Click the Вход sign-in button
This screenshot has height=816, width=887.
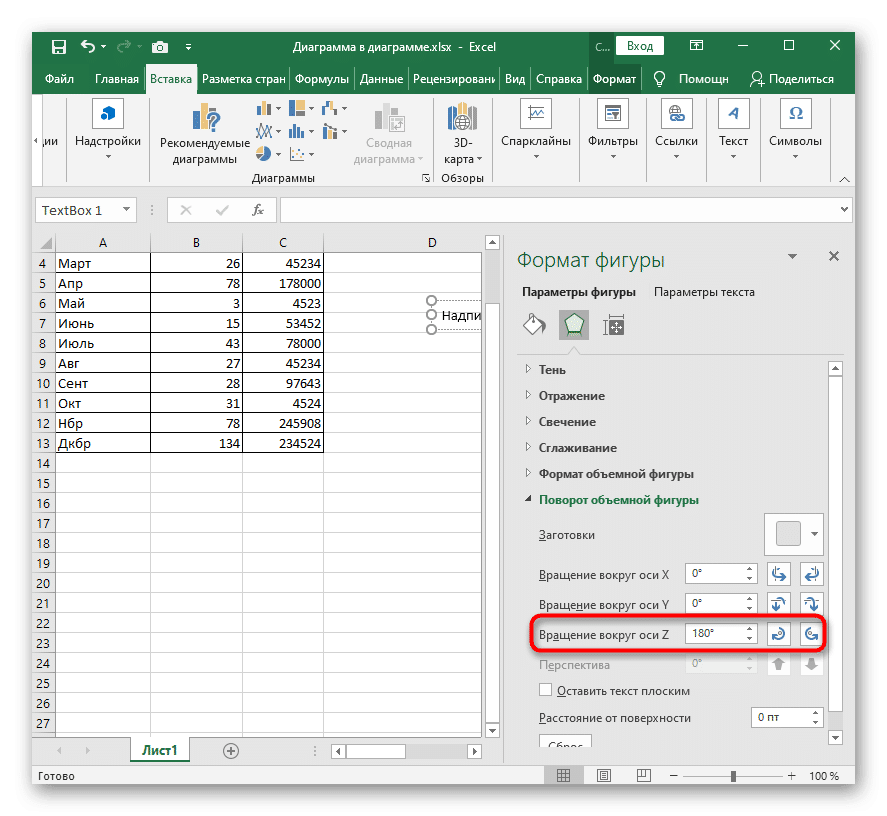(640, 46)
